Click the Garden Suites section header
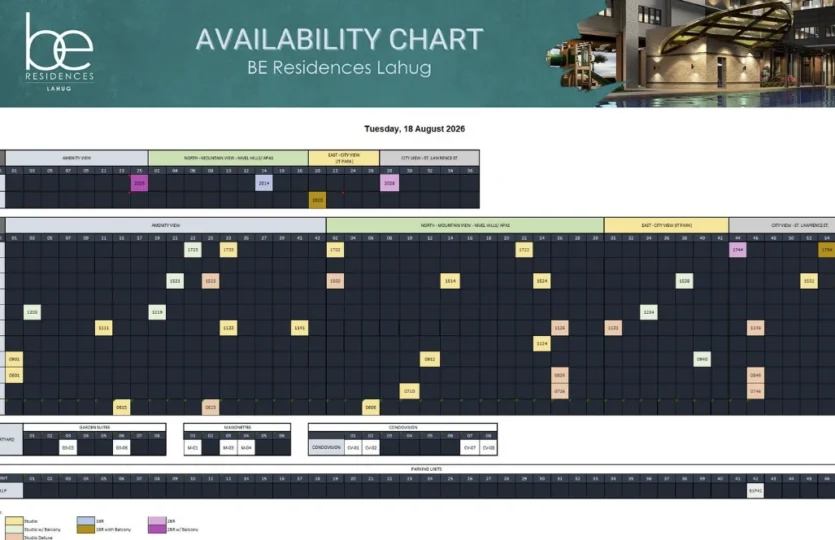835x540 pixels. click(x=95, y=428)
